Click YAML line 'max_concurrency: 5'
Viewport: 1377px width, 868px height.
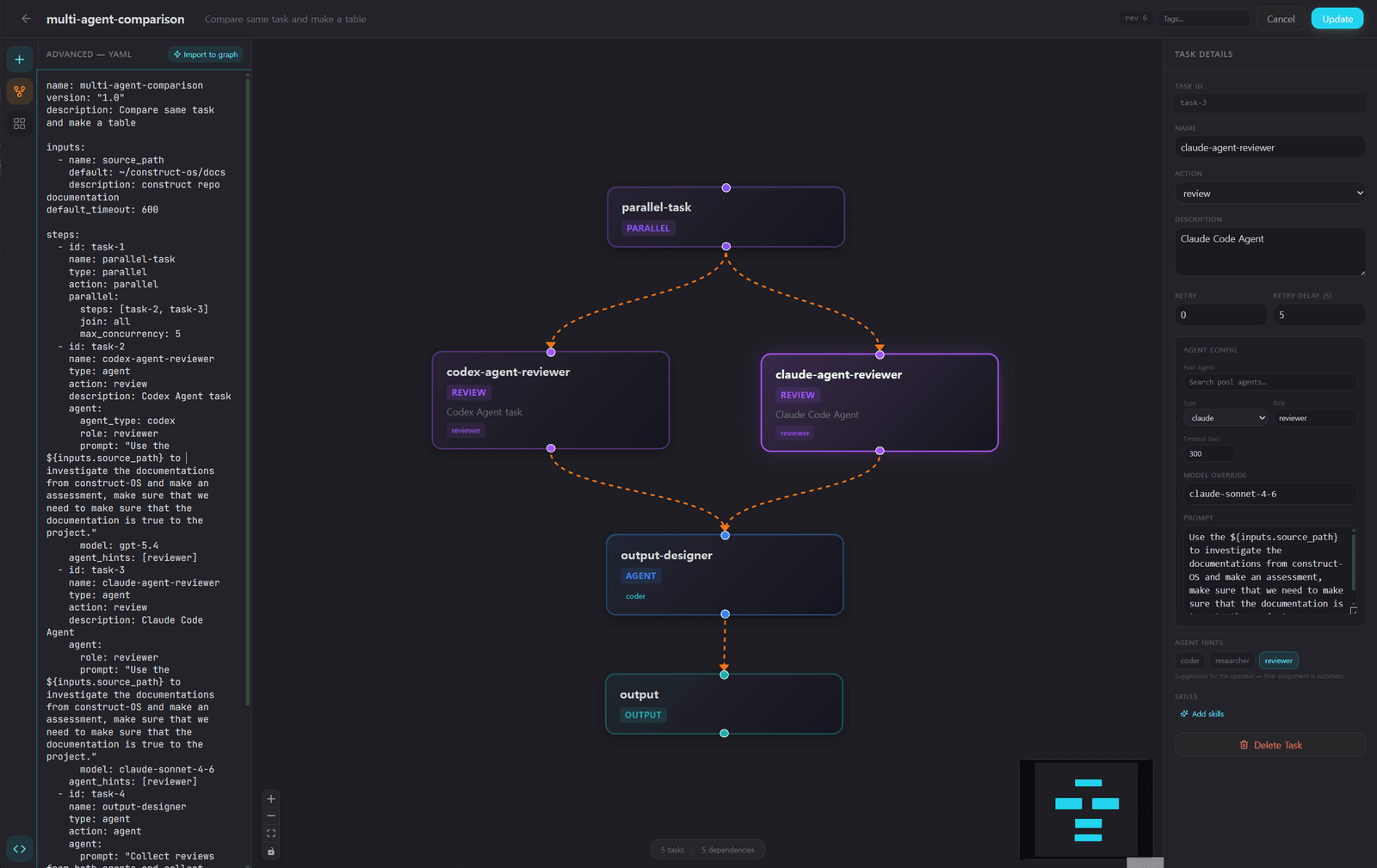click(131, 334)
